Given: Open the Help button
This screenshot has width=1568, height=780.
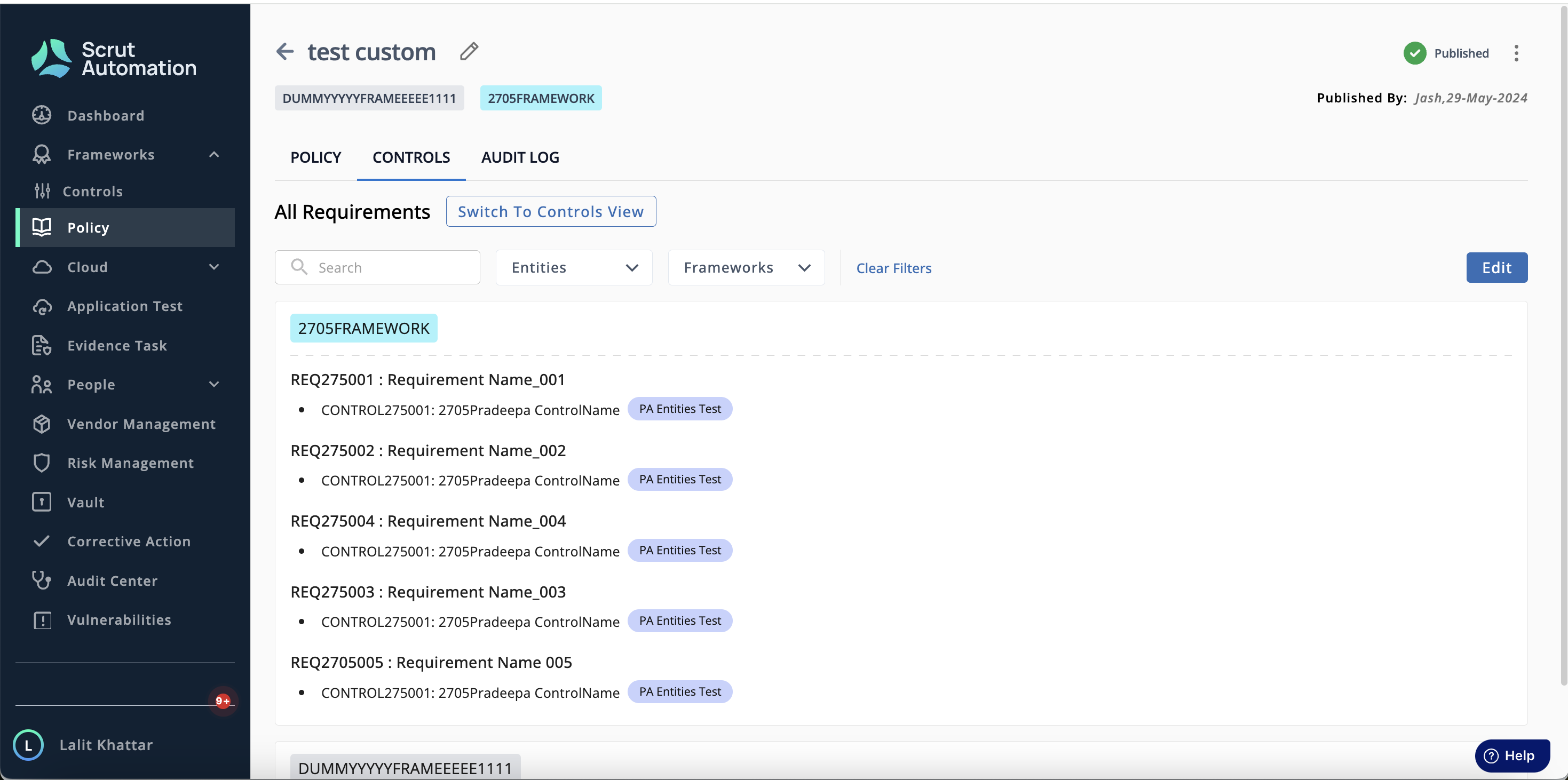Looking at the screenshot, I should tap(1512, 755).
